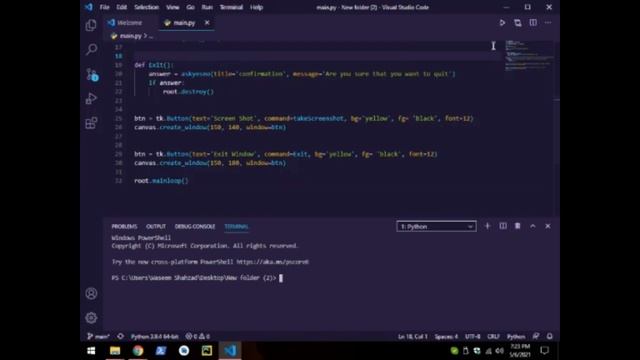Split the editor to the right
This screenshot has height=360, width=640.
point(533,23)
